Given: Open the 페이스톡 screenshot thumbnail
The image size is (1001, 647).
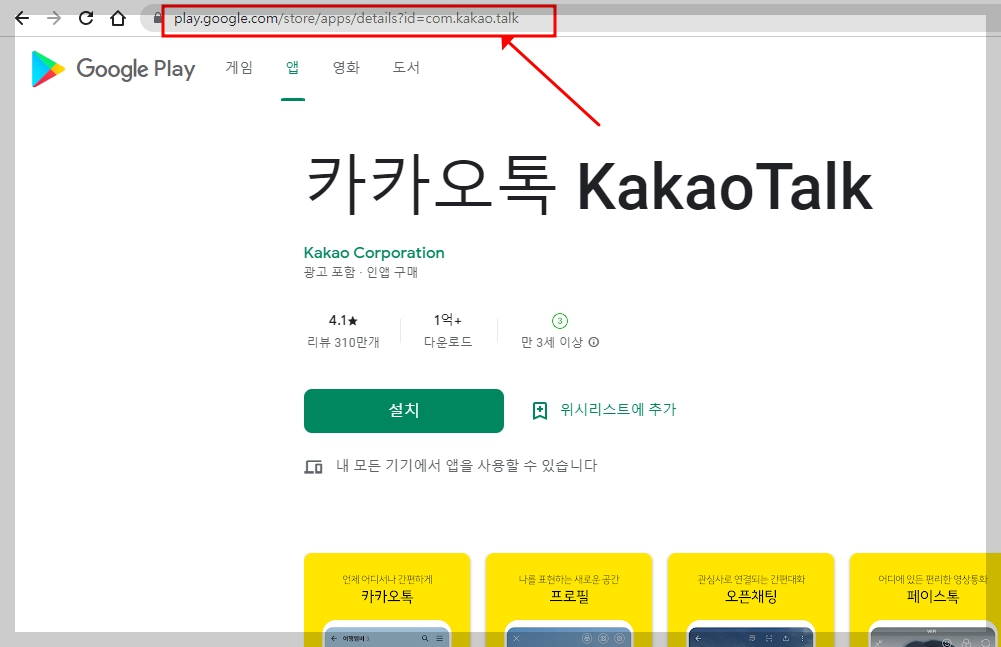Looking at the screenshot, I should coord(925,600).
